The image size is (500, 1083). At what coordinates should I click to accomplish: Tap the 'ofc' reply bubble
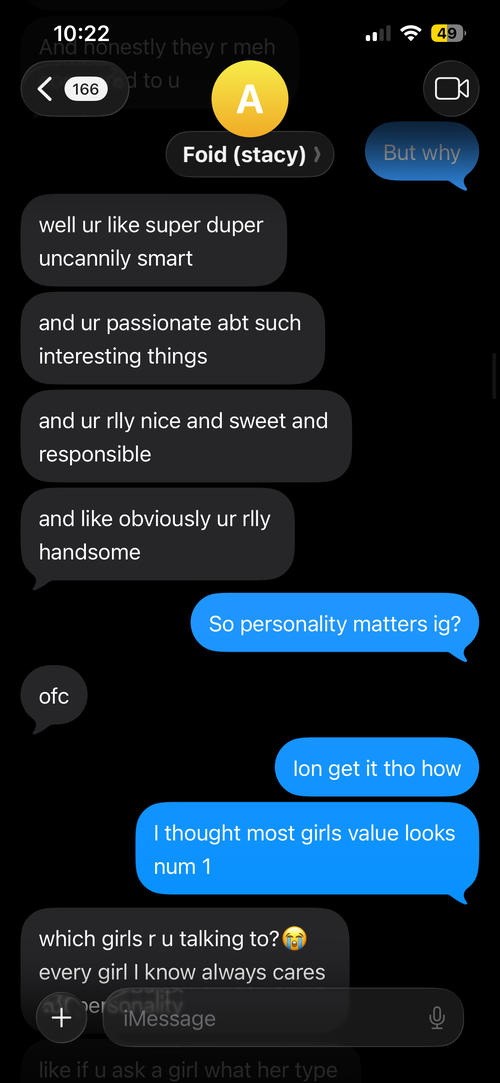(55, 696)
